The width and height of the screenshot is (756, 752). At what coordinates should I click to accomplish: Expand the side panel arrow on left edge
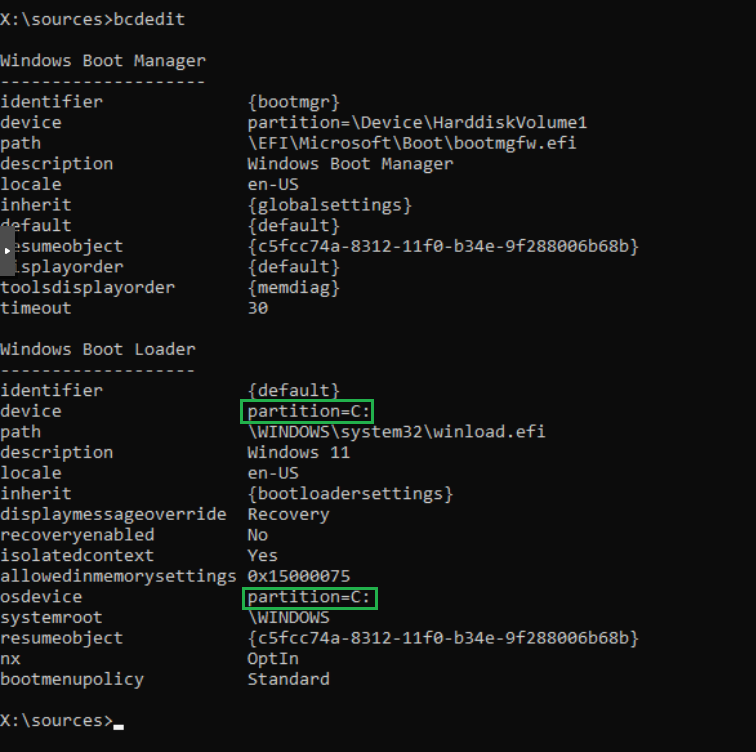tap(8, 250)
